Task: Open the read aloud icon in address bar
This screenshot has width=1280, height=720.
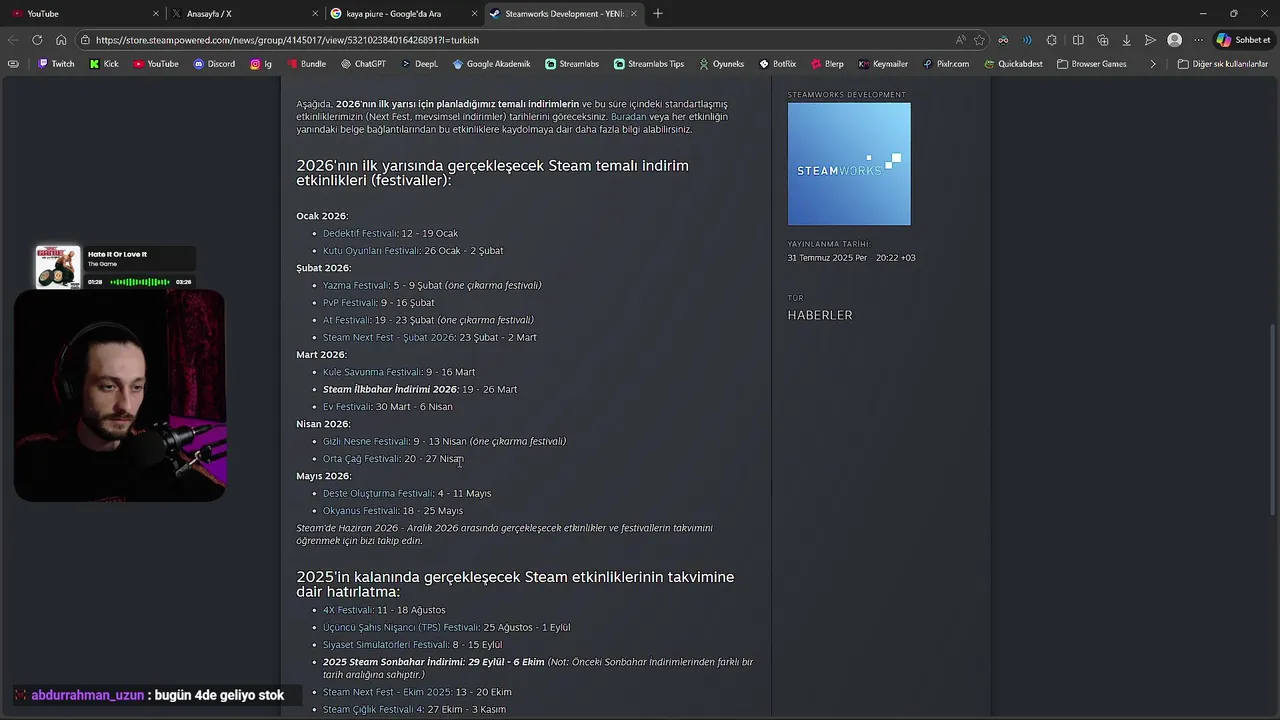Action: pyautogui.click(x=961, y=40)
